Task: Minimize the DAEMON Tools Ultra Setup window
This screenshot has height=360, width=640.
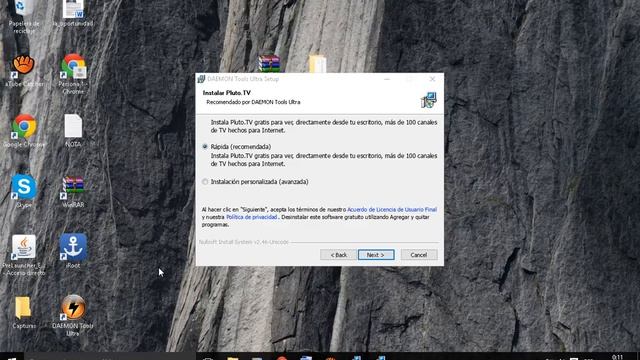Action: pos(387,79)
